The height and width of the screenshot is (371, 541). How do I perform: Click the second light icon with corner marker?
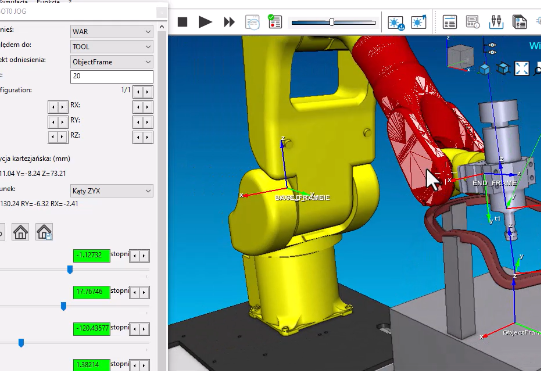[419, 22]
